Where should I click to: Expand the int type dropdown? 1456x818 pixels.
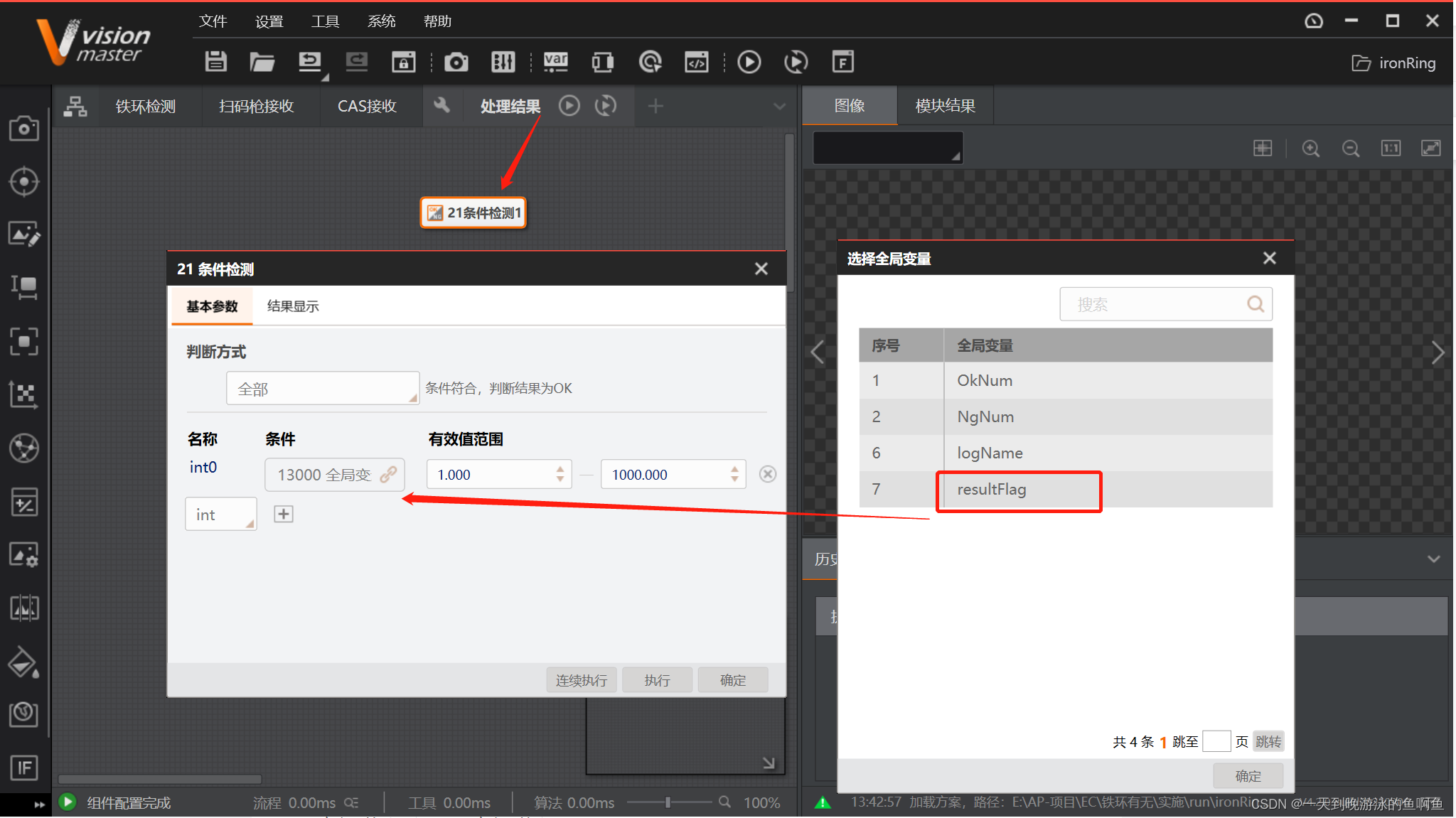click(221, 515)
